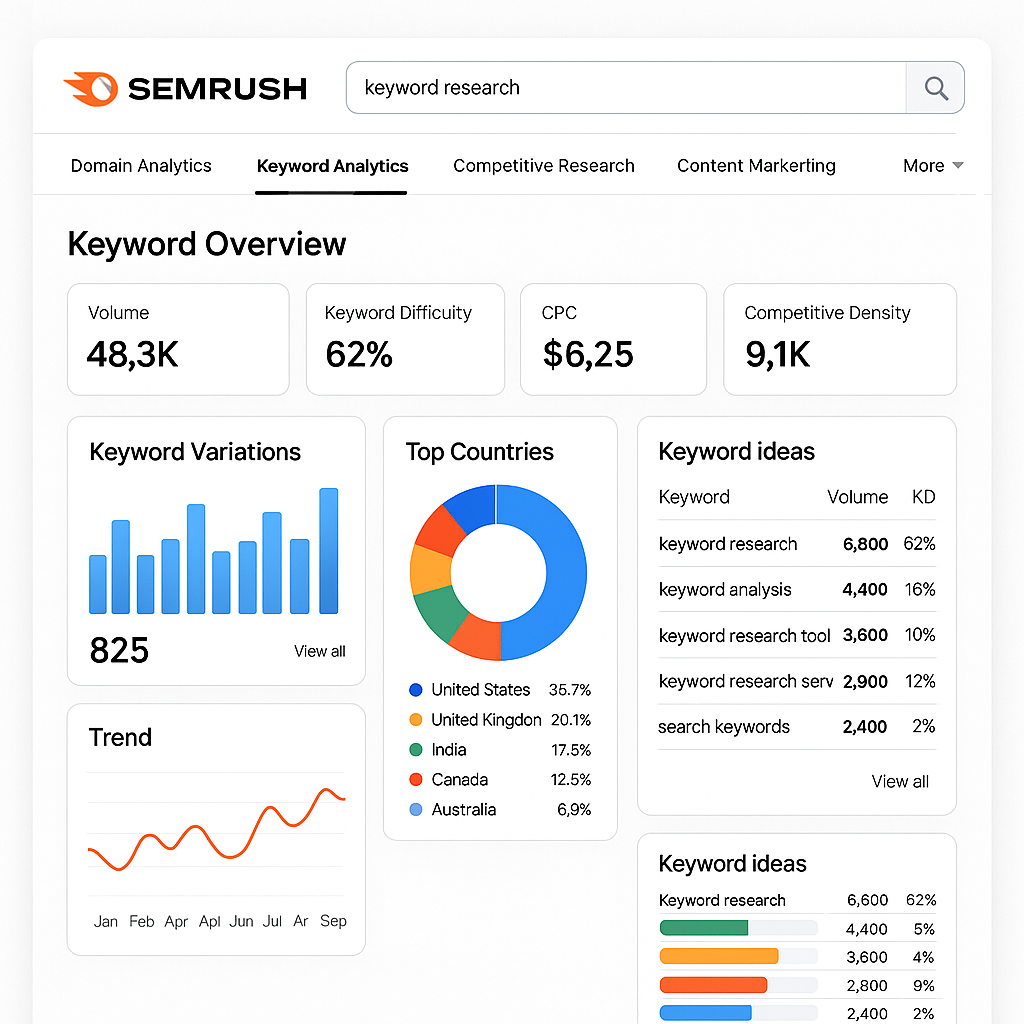The image size is (1024, 1024).
Task: Click the Volume 48,3K card
Action: coord(178,339)
